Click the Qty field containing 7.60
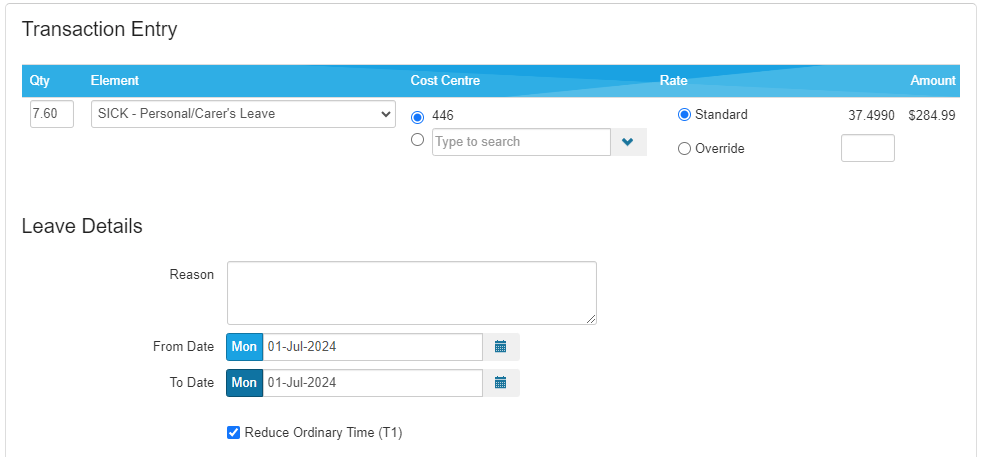 click(52, 114)
